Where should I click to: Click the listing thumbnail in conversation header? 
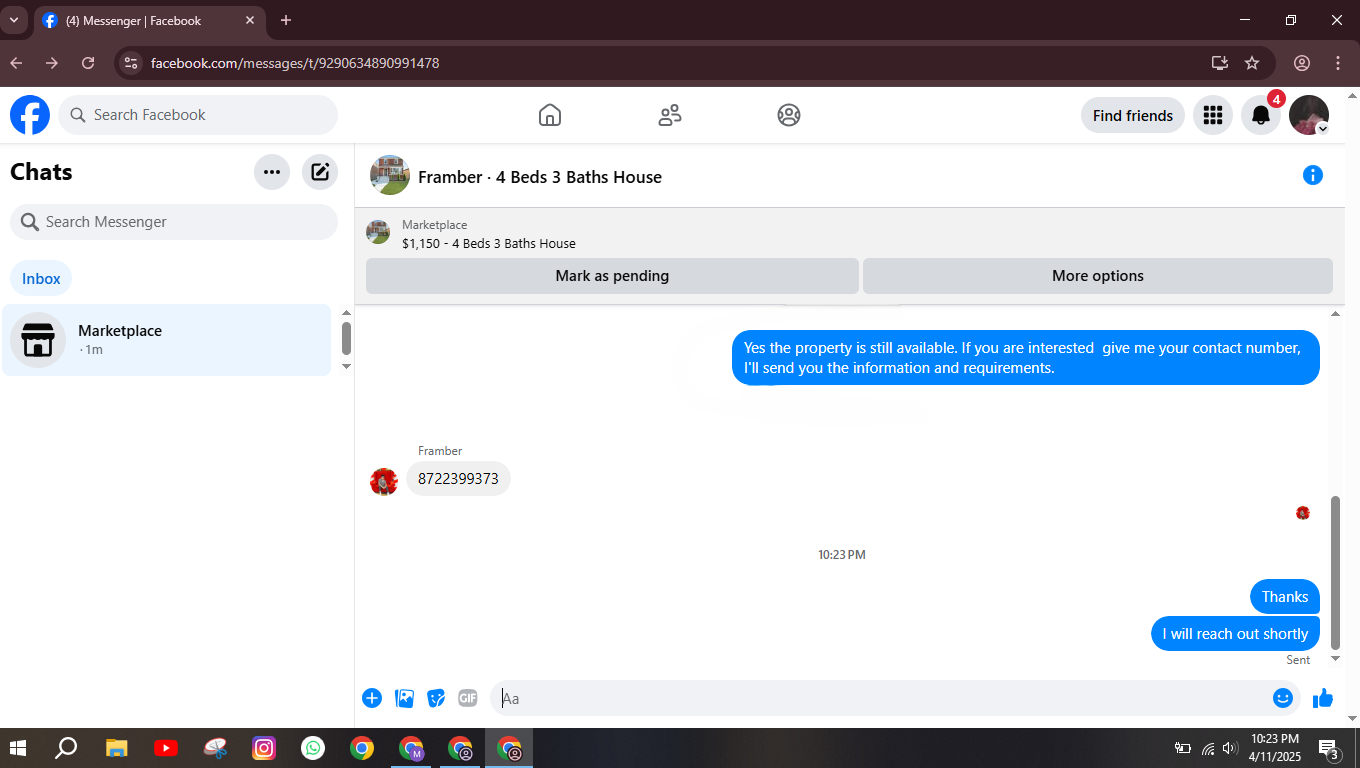click(x=390, y=175)
